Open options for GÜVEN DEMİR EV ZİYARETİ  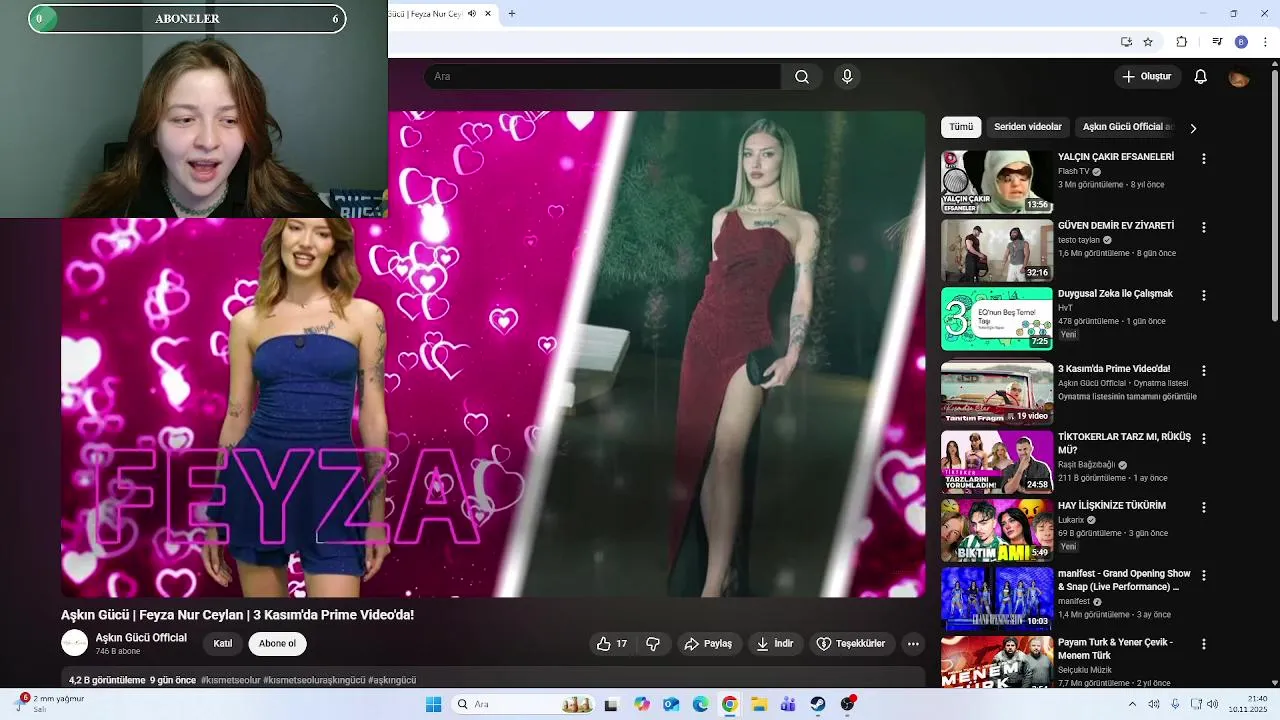1204,227
